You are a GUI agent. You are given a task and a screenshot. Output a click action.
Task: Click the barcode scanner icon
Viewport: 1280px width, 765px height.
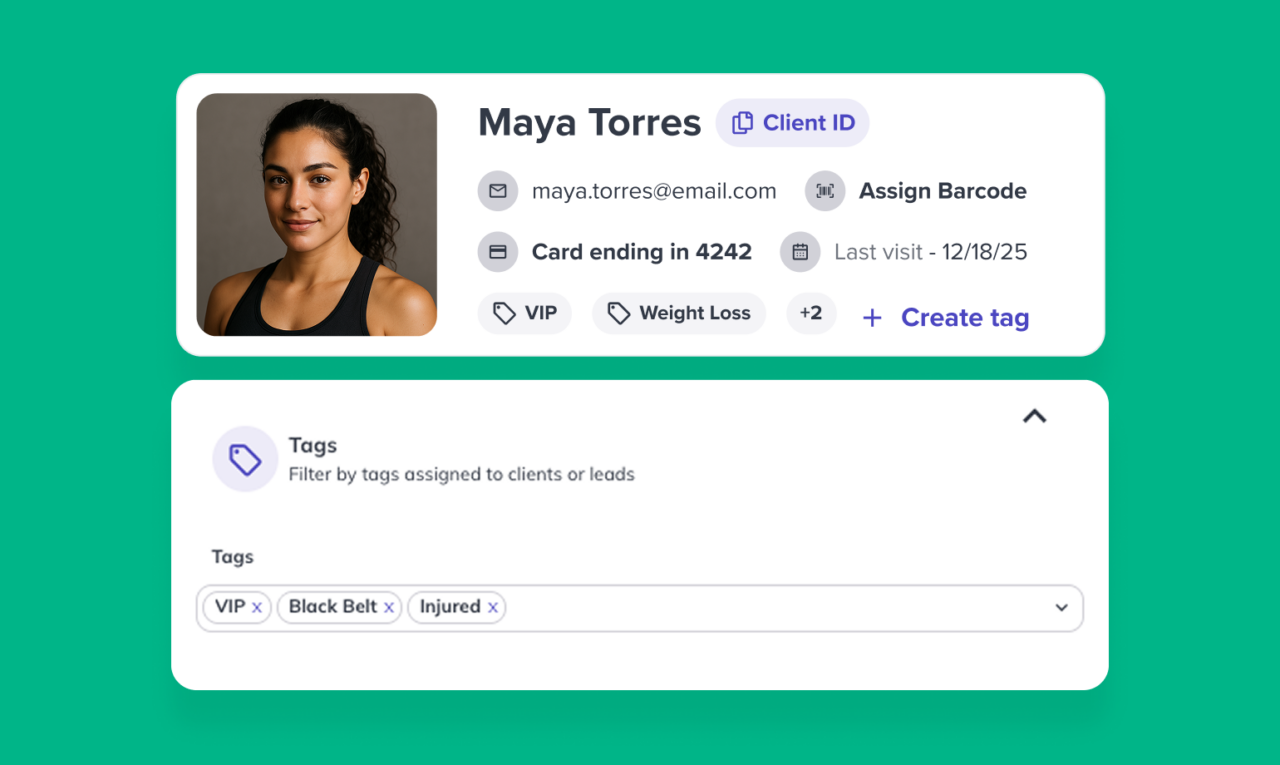(825, 191)
